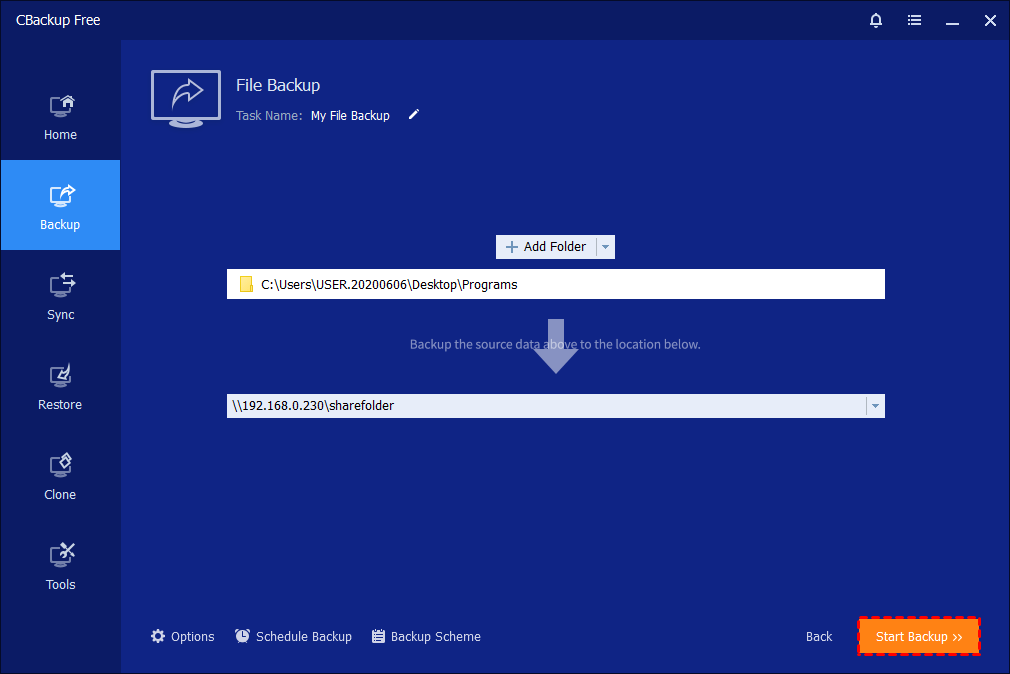Open the hamburger menu in title bar
Image resolution: width=1010 pixels, height=674 pixels.
coord(914,20)
